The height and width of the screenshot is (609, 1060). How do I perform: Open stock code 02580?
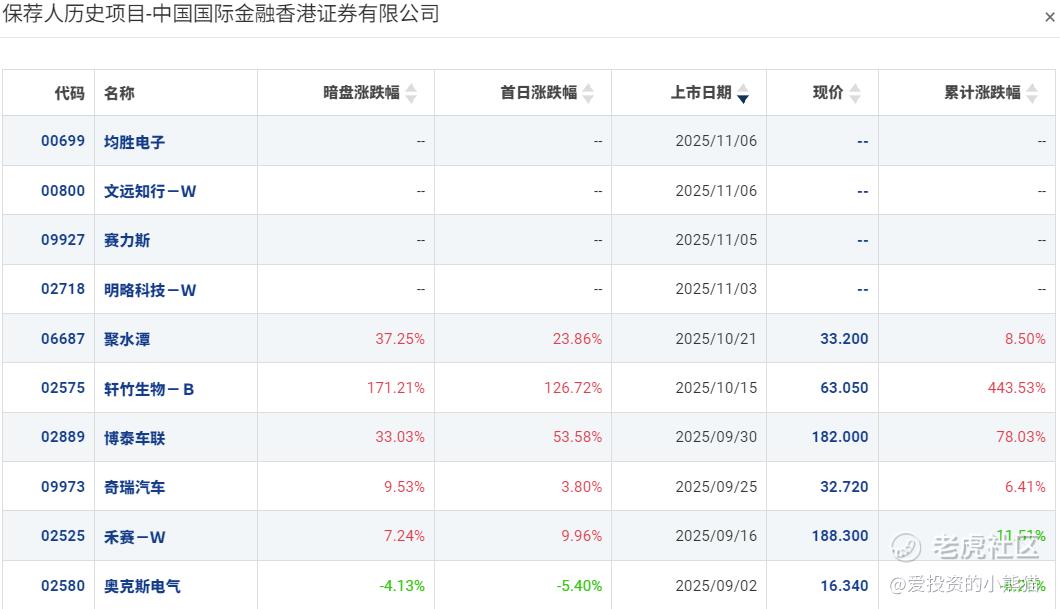tap(63, 585)
